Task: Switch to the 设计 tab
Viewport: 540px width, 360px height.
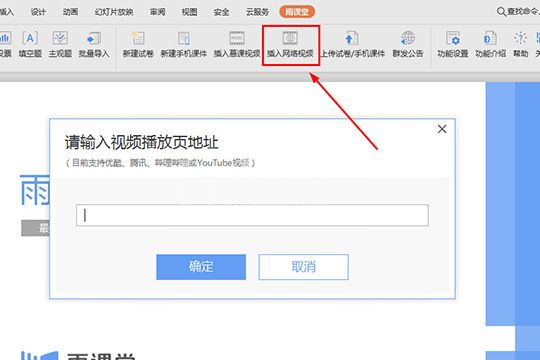Action: [x=38, y=12]
